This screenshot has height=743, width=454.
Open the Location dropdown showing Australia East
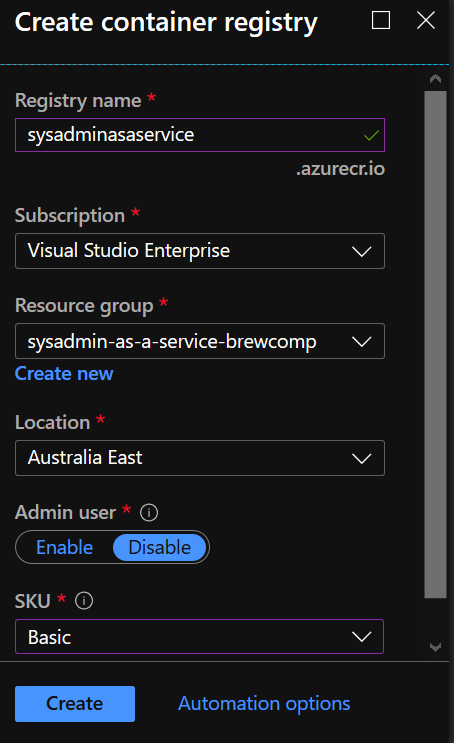pyautogui.click(x=200, y=458)
